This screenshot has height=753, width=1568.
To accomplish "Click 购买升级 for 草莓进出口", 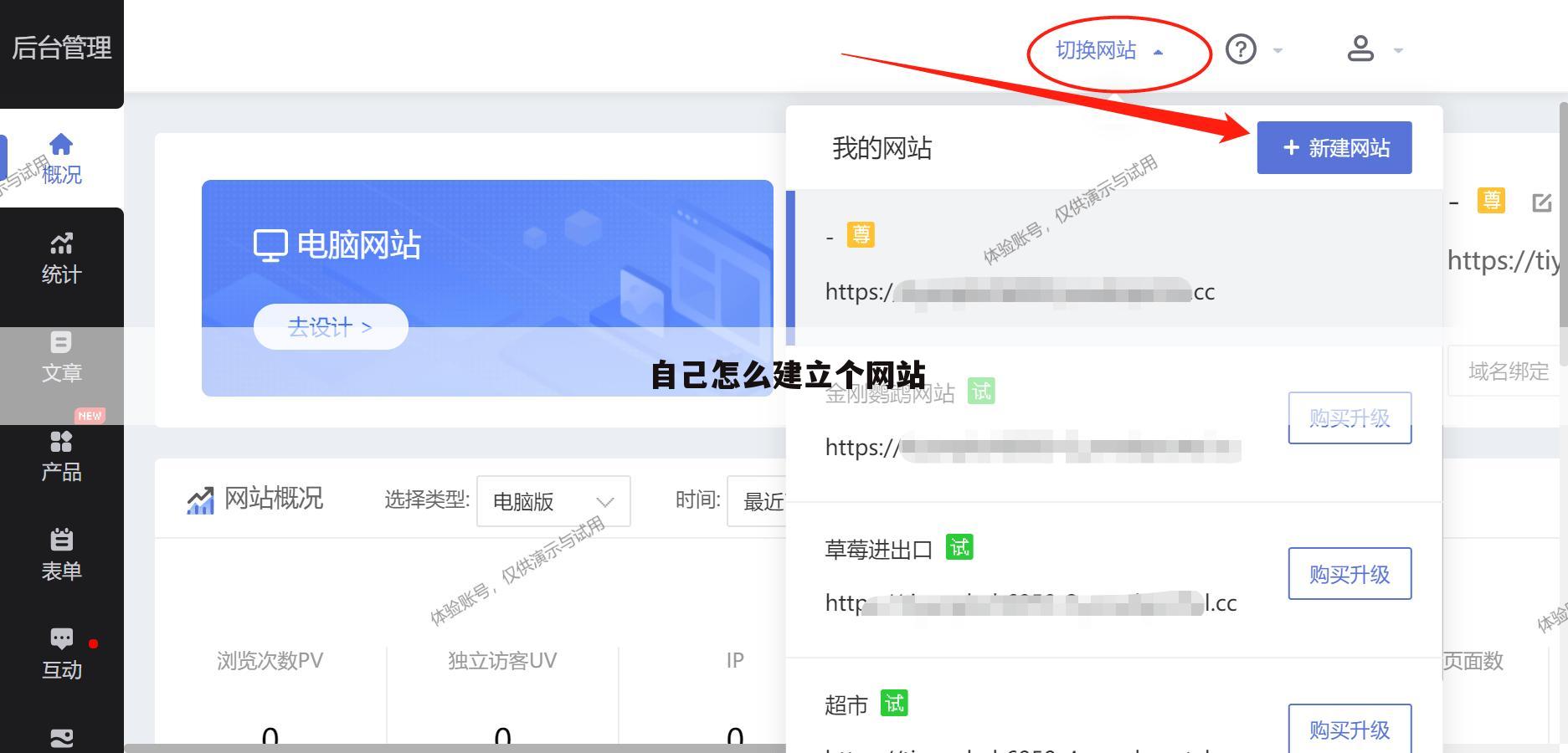I will (1349, 574).
